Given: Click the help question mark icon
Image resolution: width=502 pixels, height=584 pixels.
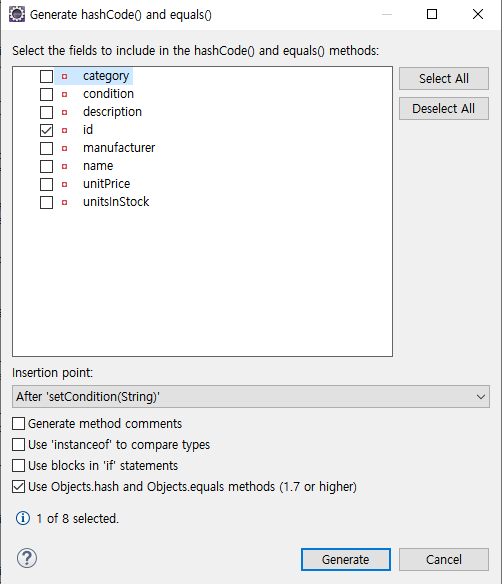Looking at the screenshot, I should point(27,558).
